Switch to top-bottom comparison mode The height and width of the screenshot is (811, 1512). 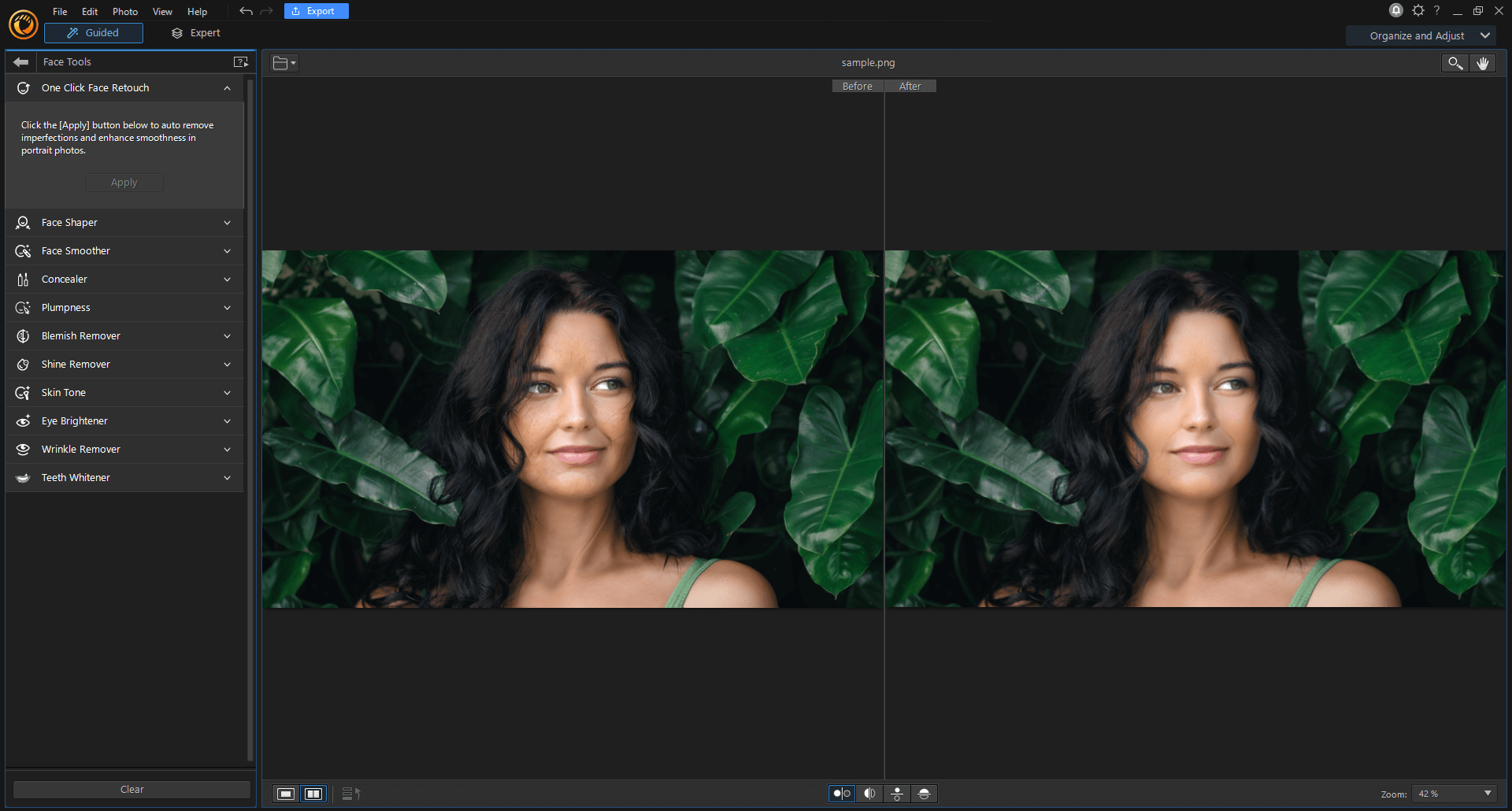pos(897,794)
